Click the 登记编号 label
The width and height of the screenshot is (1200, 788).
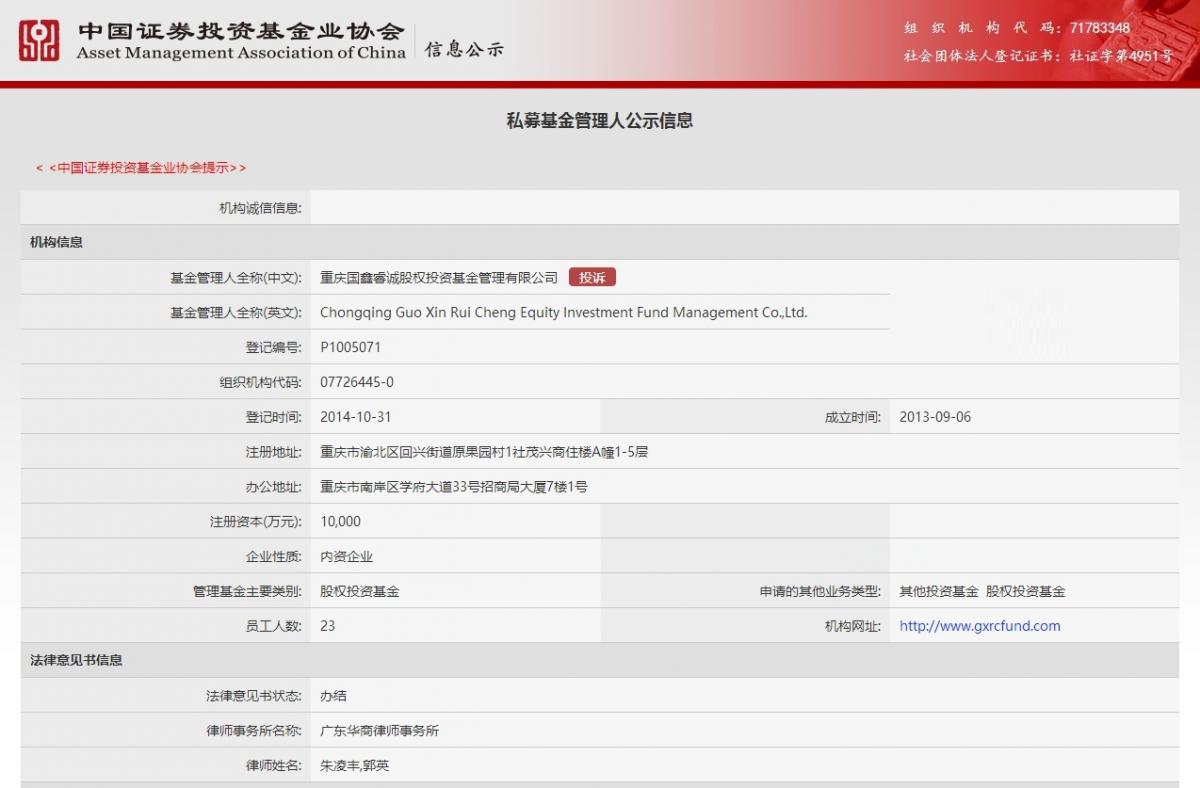pos(274,347)
